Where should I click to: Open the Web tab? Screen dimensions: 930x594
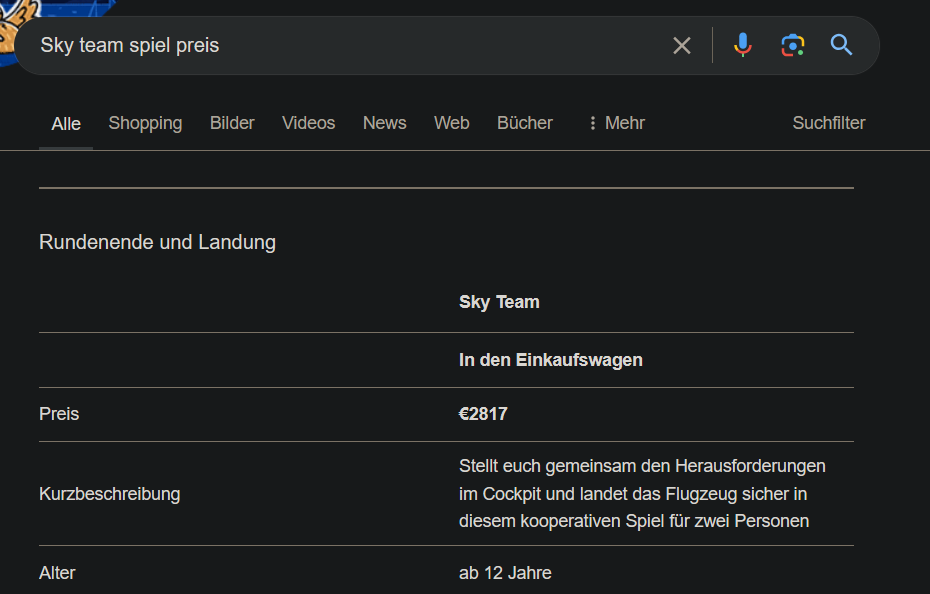pyautogui.click(x=451, y=123)
